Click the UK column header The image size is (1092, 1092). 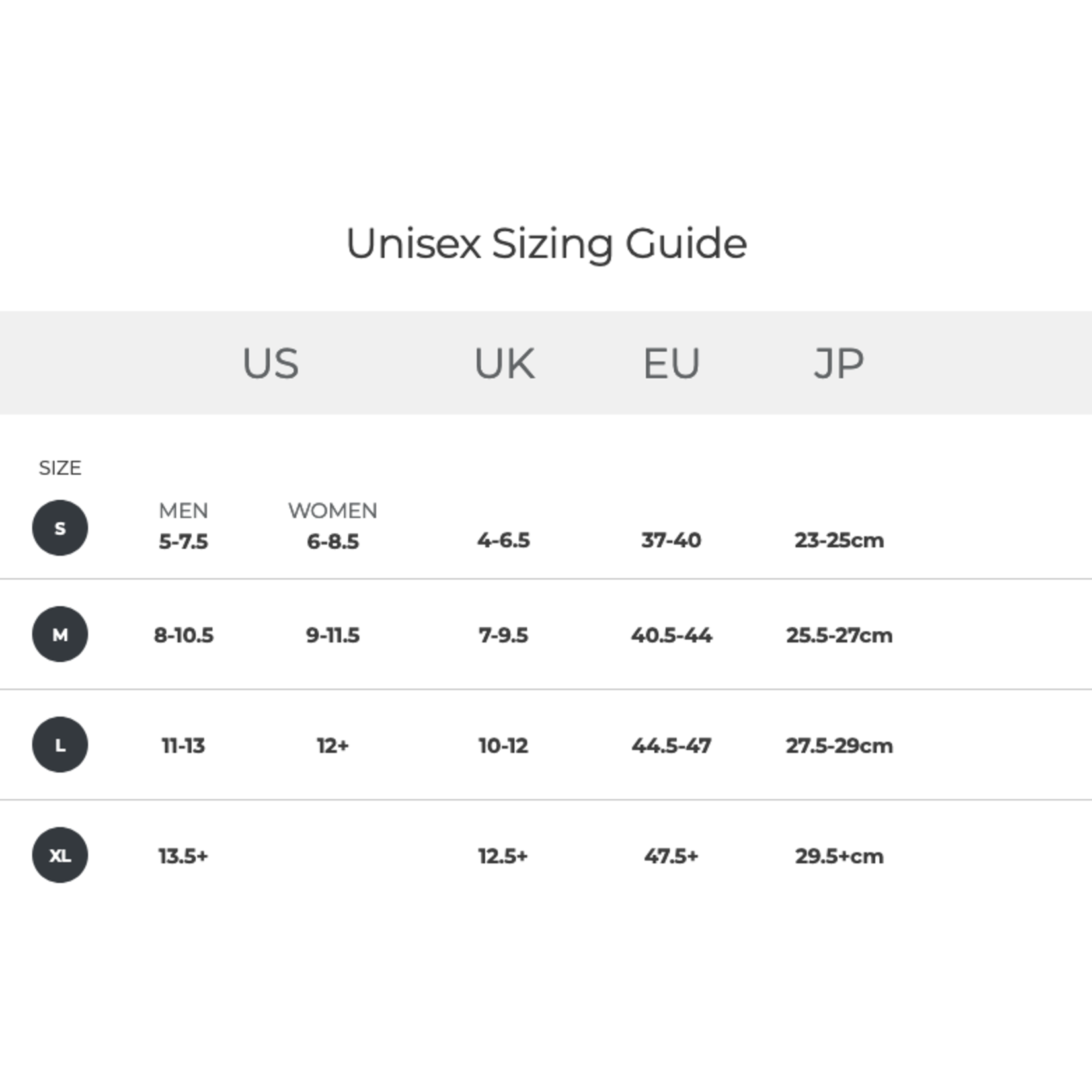504,364
